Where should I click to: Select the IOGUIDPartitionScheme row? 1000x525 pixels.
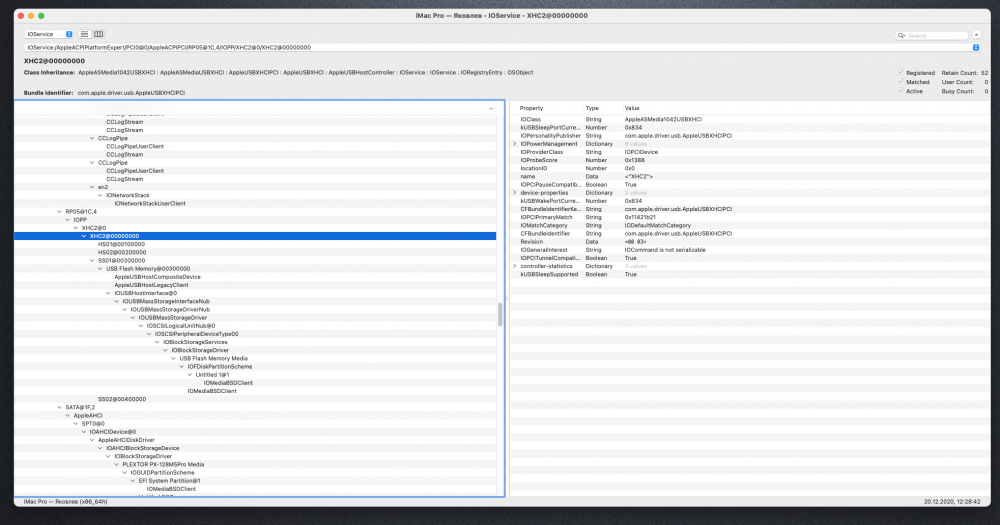click(x=255, y=473)
